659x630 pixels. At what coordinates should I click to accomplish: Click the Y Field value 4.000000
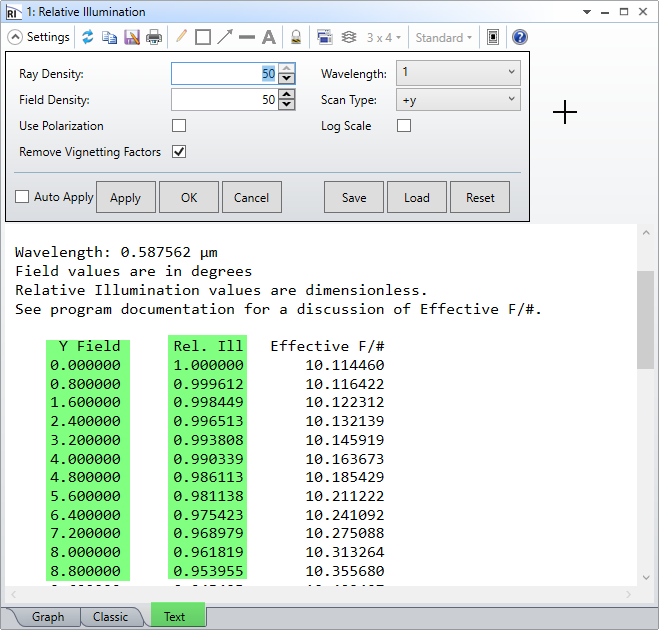click(85, 459)
